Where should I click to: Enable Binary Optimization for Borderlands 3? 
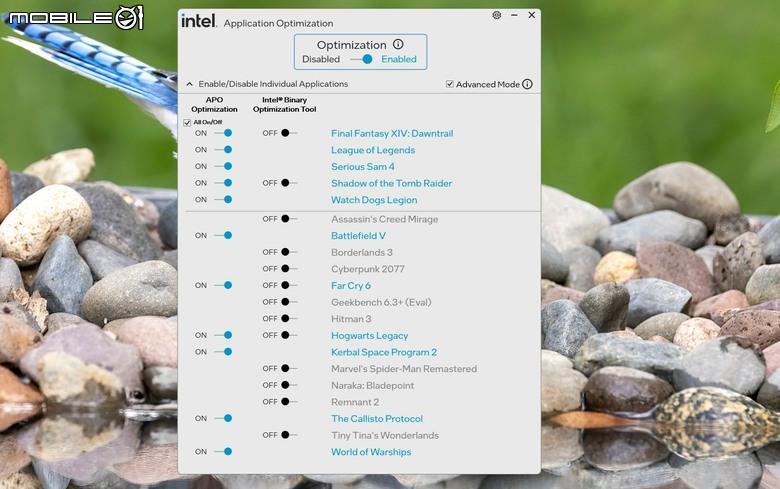(x=289, y=252)
